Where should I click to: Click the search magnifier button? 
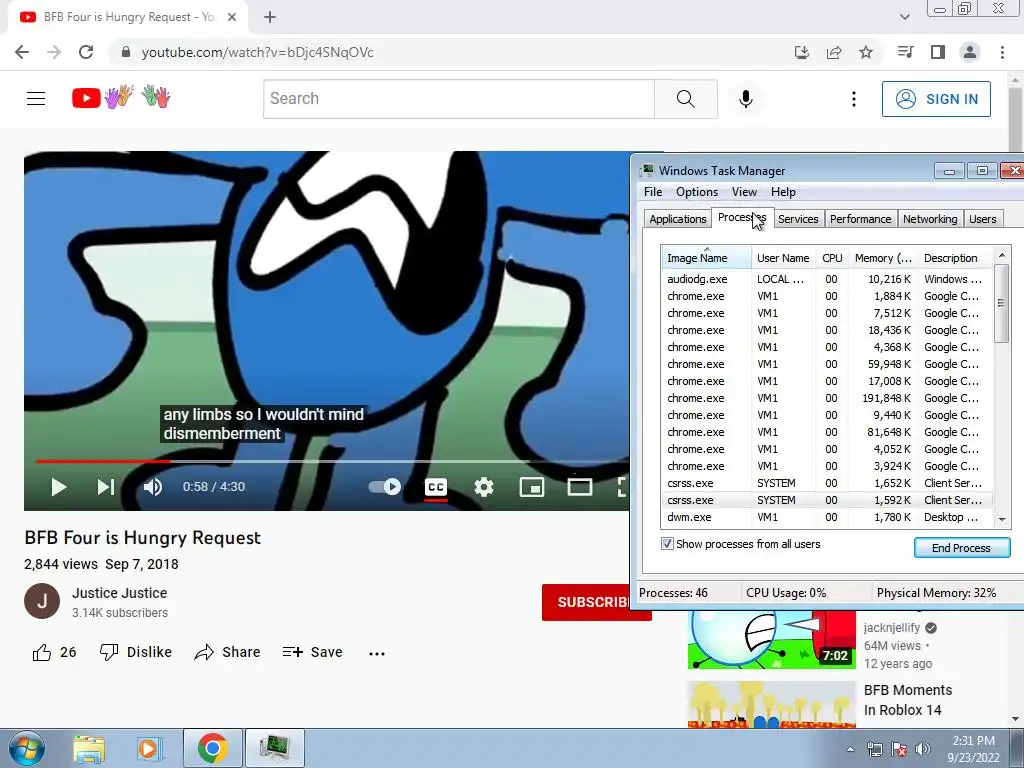pos(686,99)
